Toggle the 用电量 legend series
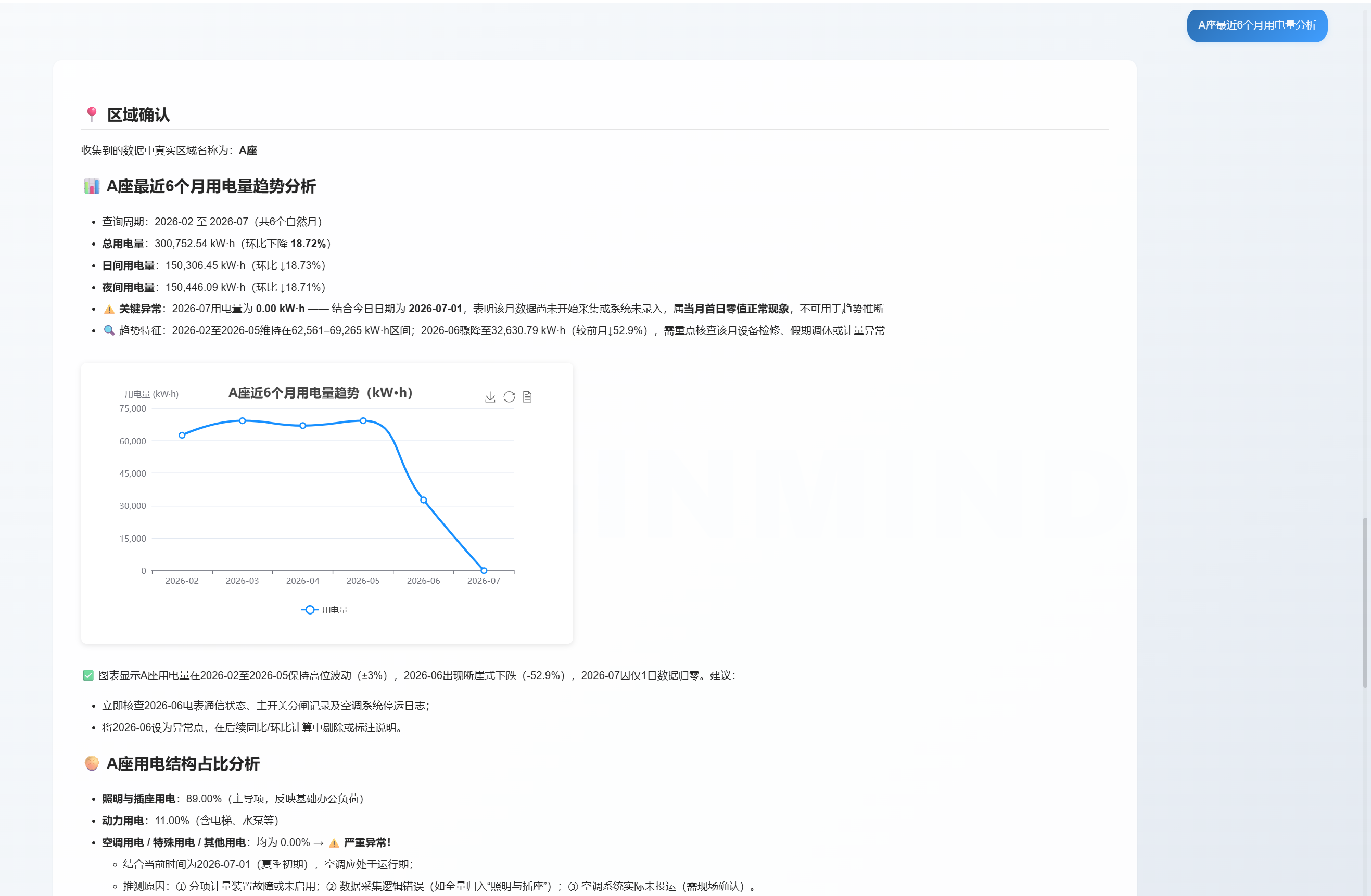 point(324,610)
